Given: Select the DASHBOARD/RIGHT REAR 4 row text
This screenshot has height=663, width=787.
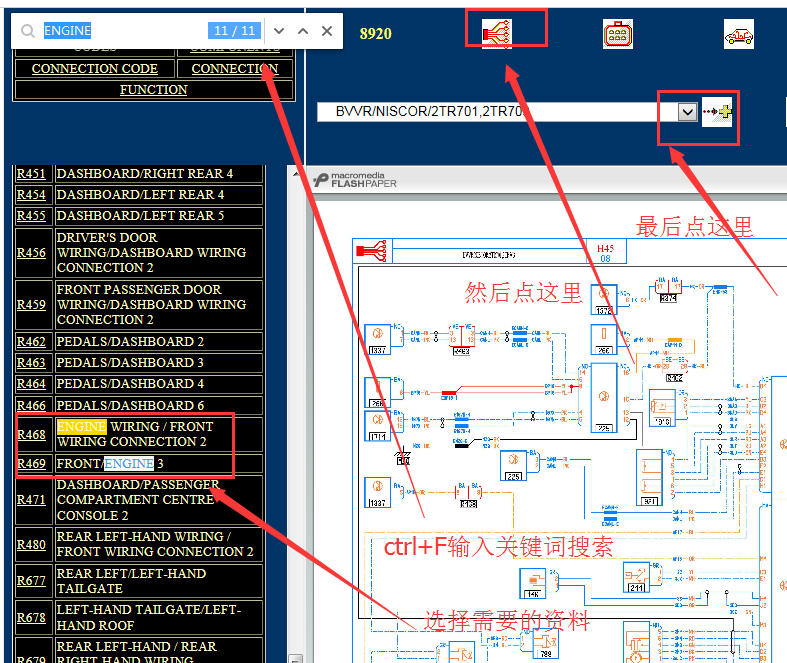Looking at the screenshot, I should [145, 174].
